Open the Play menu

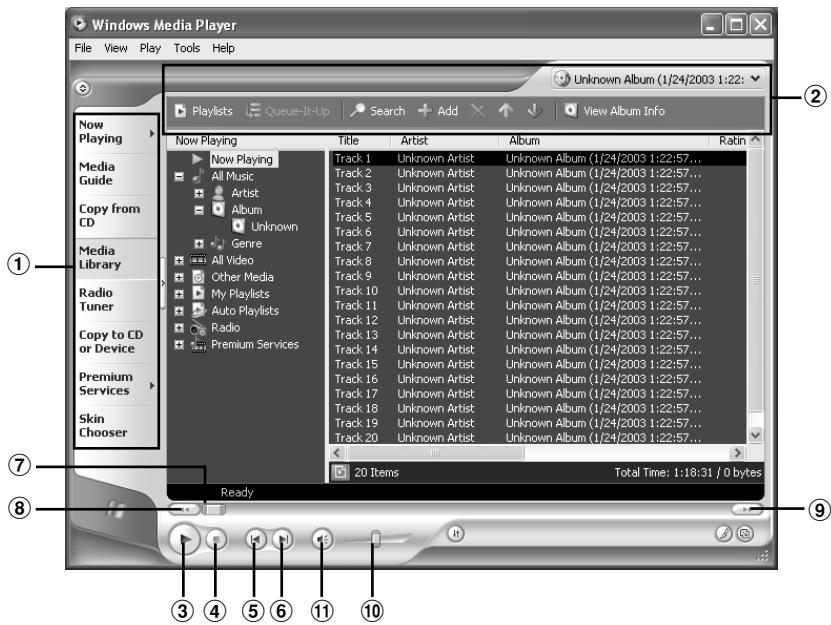pyautogui.click(x=150, y=48)
